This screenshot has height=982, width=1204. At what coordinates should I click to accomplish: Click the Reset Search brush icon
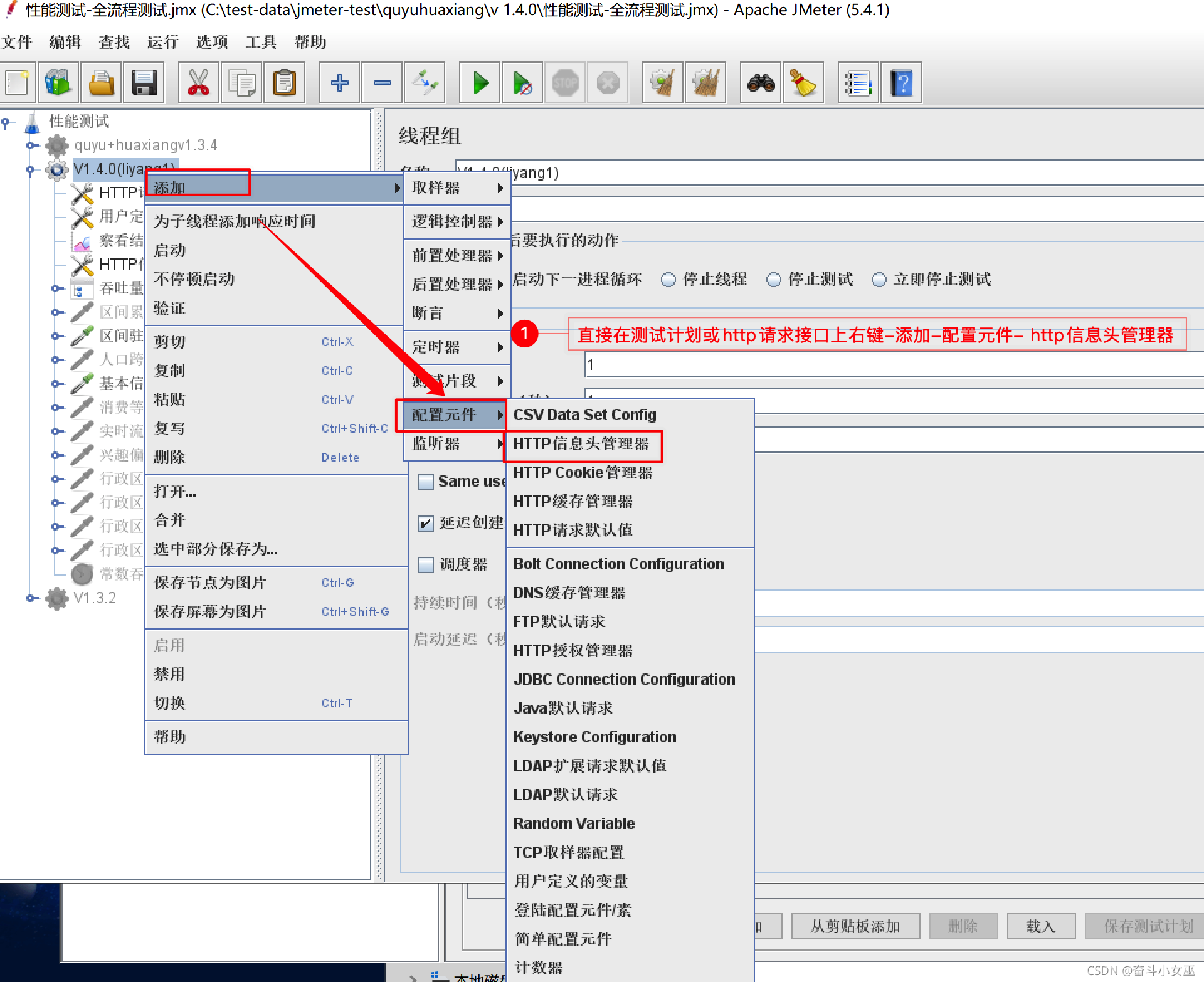coord(803,82)
